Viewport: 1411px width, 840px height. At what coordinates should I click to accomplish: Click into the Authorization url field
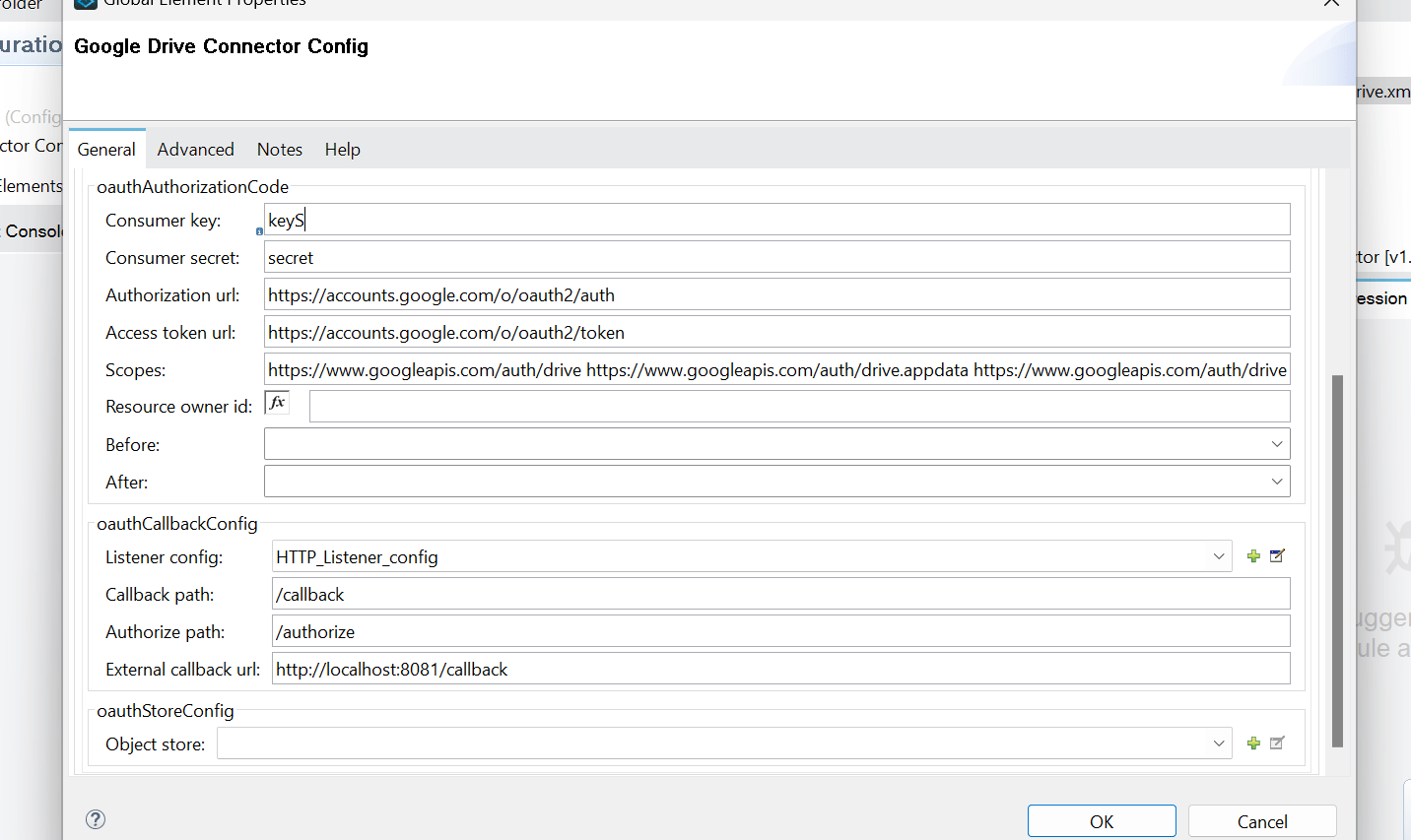coord(776,295)
